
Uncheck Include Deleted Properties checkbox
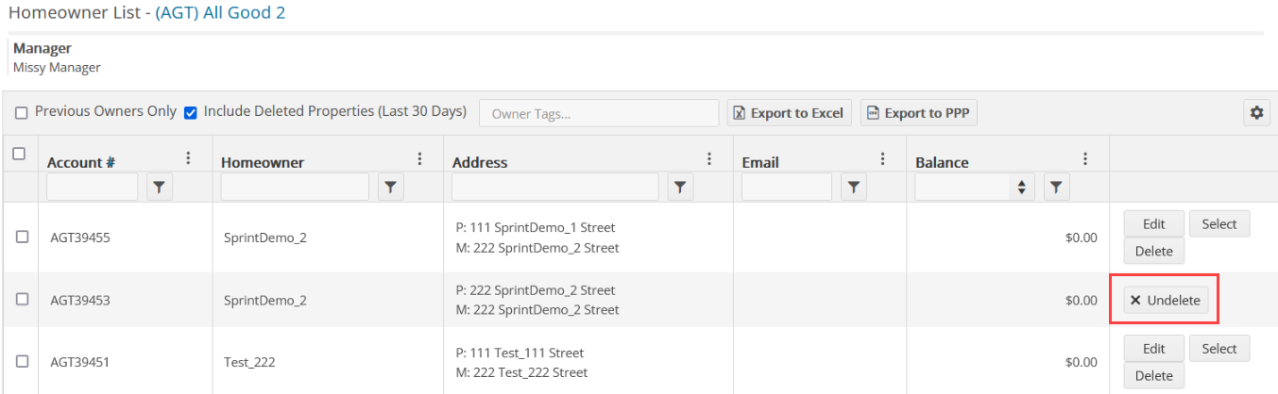pos(190,113)
